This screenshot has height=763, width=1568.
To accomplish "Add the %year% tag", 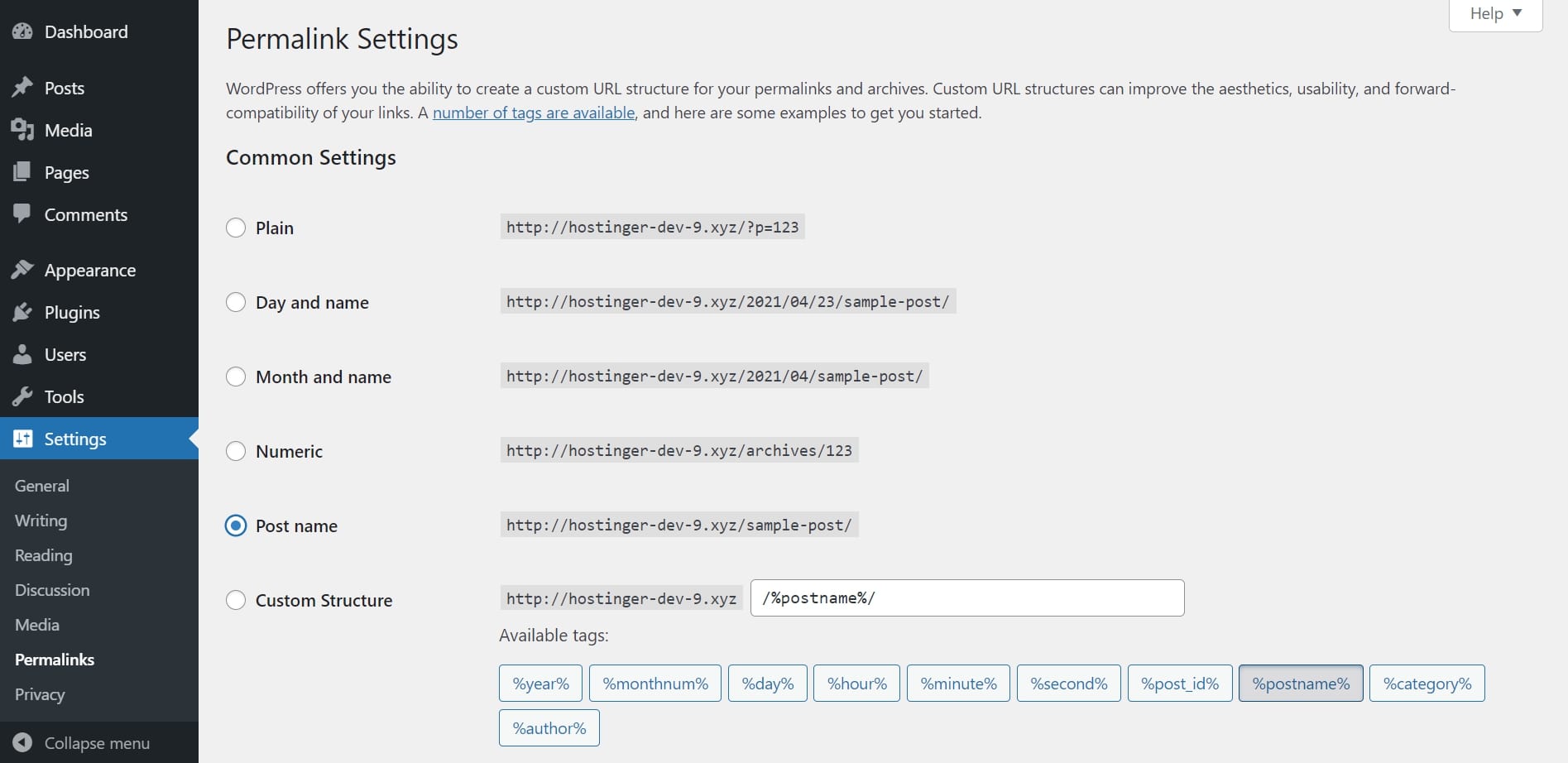I will 540,684.
